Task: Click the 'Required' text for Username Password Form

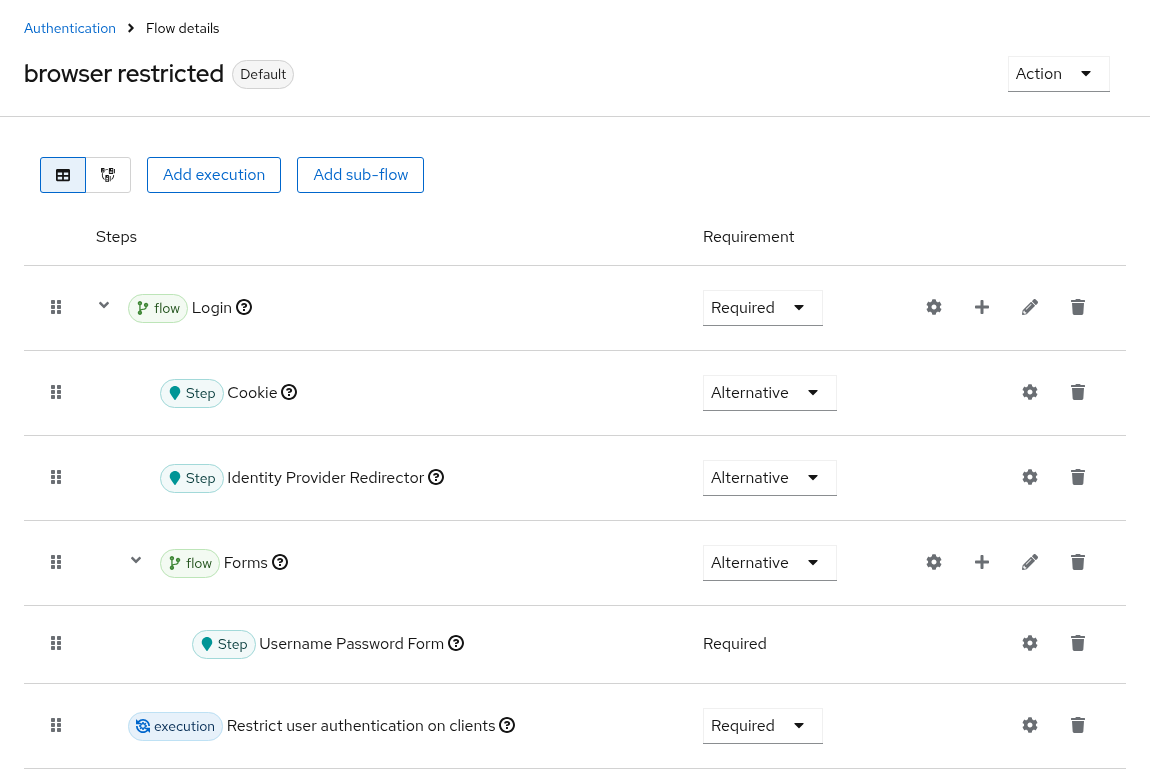Action: click(x=735, y=644)
